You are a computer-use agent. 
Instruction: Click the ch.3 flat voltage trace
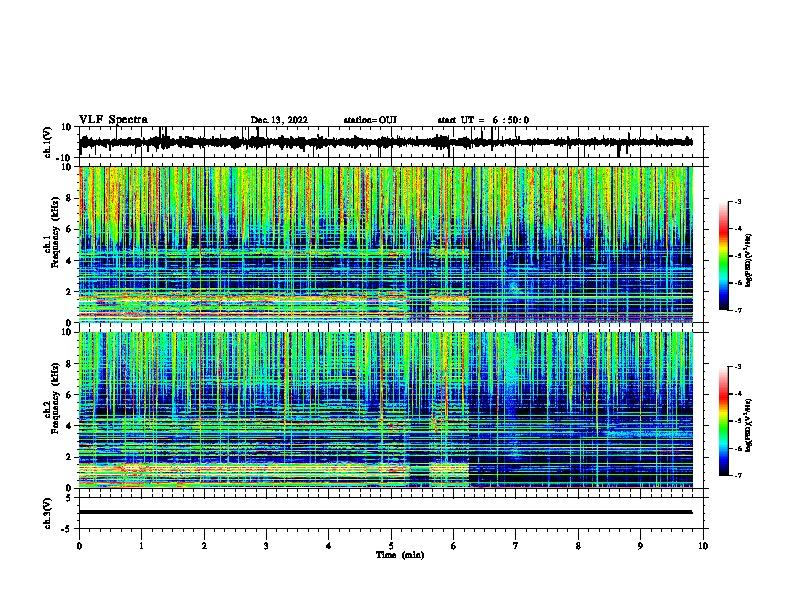[x=385, y=512]
